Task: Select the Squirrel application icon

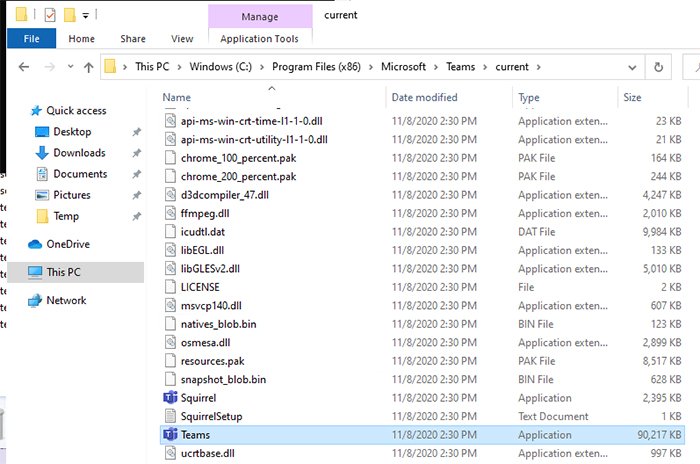Action: (169, 398)
